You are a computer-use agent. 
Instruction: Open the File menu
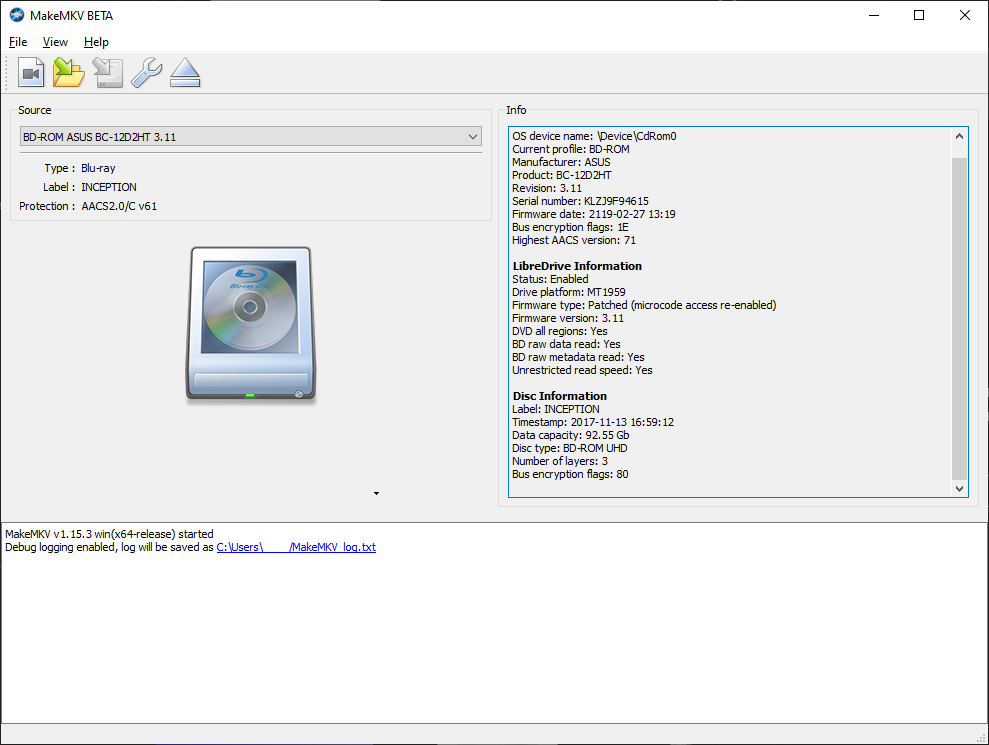click(x=18, y=42)
